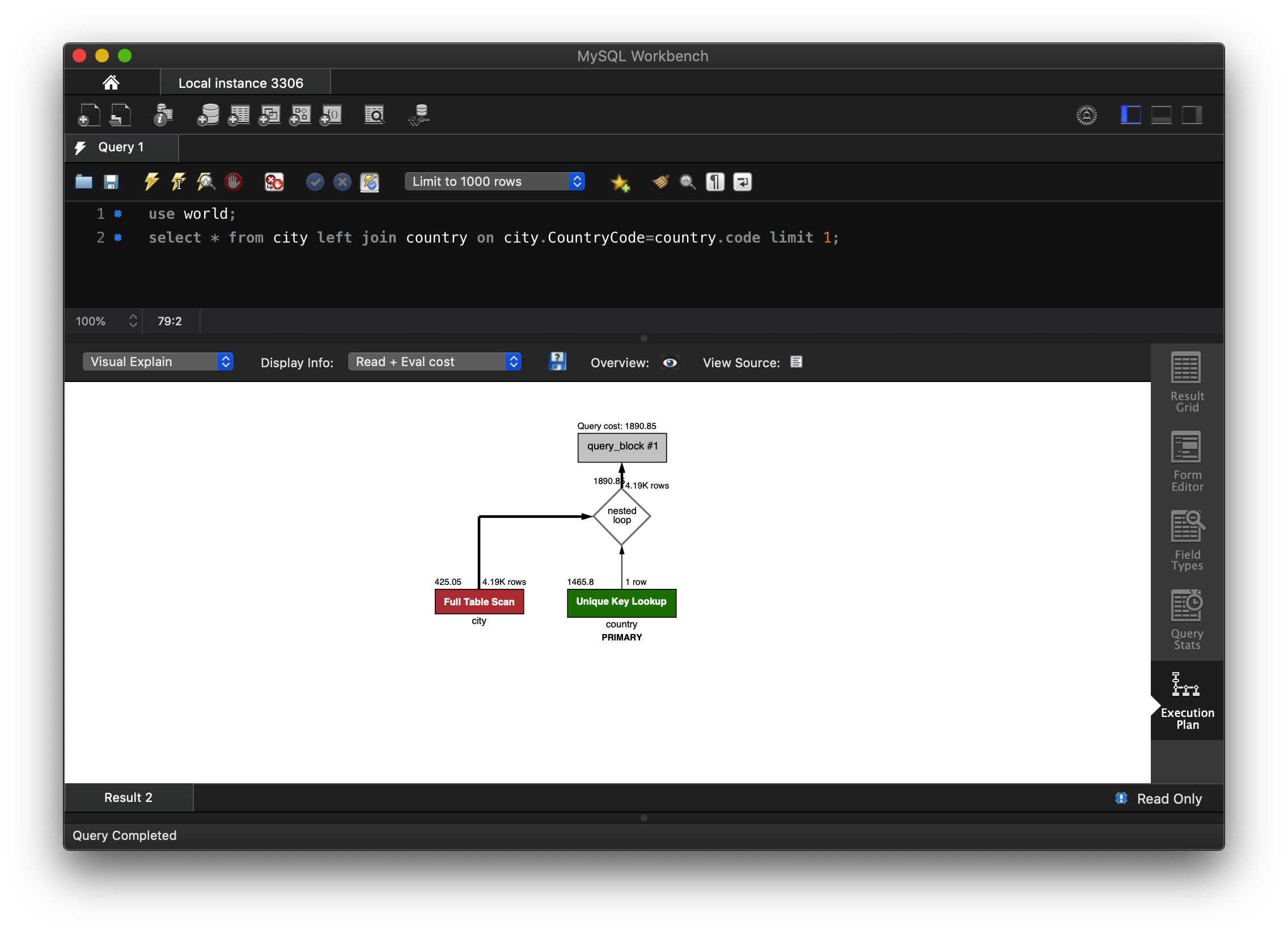Click the red stop execution hand icon

[x=233, y=182]
